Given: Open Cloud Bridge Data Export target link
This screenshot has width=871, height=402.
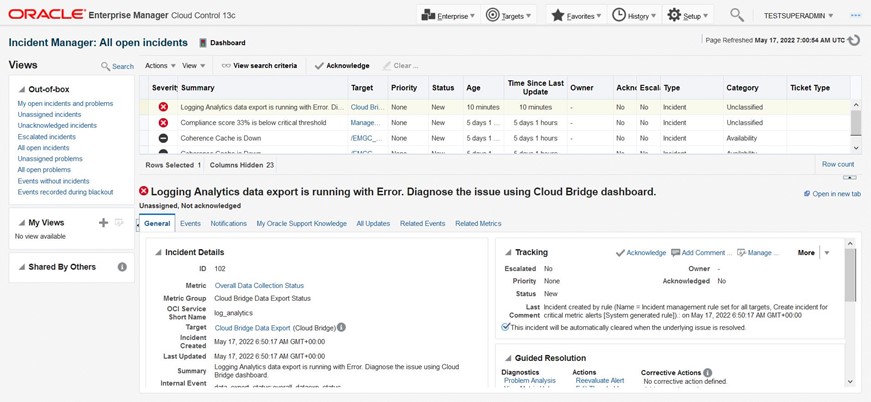Looking at the screenshot, I should pyautogui.click(x=253, y=328).
